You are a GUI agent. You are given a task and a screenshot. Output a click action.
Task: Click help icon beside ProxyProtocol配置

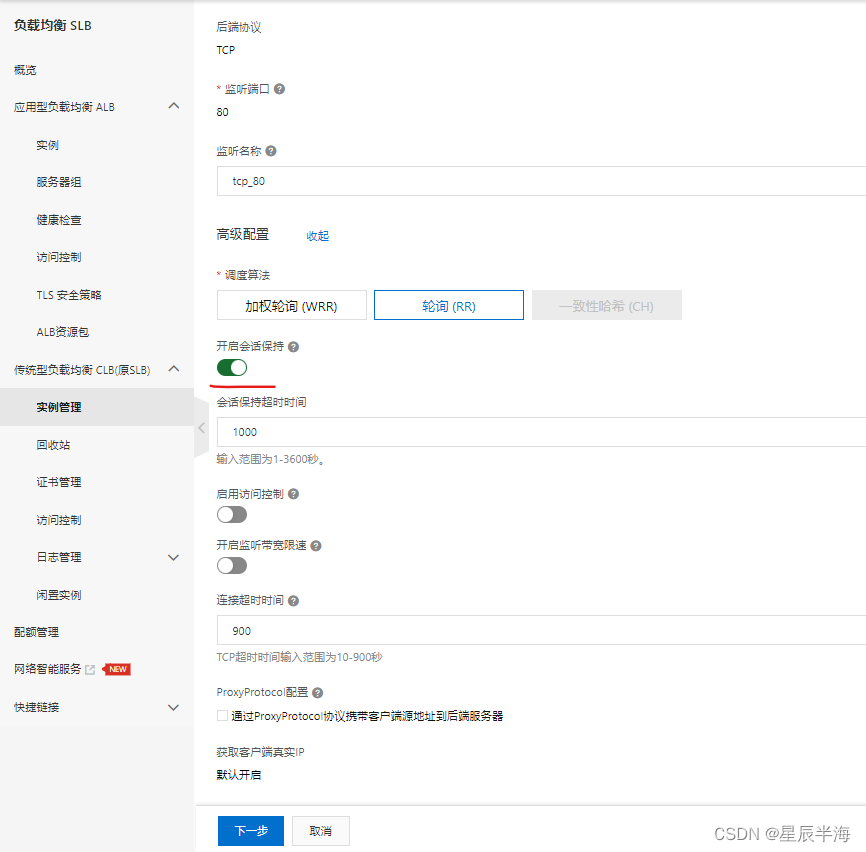(x=318, y=692)
